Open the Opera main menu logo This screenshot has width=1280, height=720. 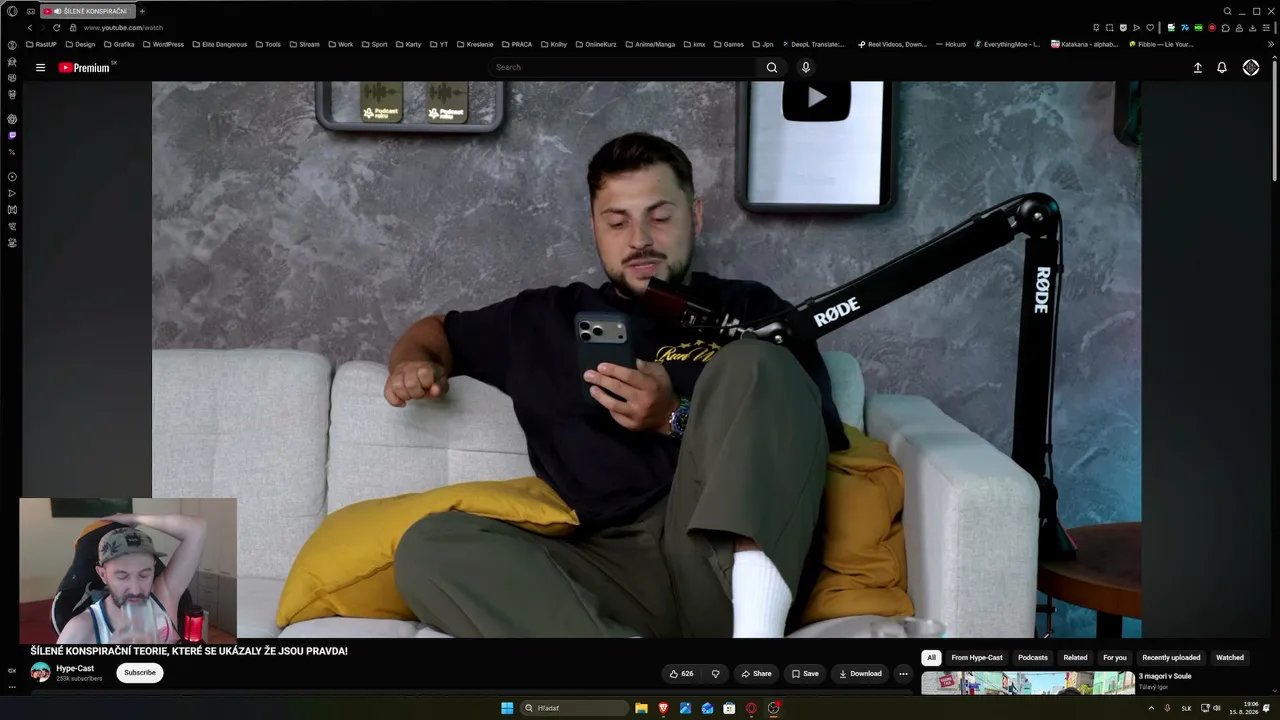tap(12, 11)
